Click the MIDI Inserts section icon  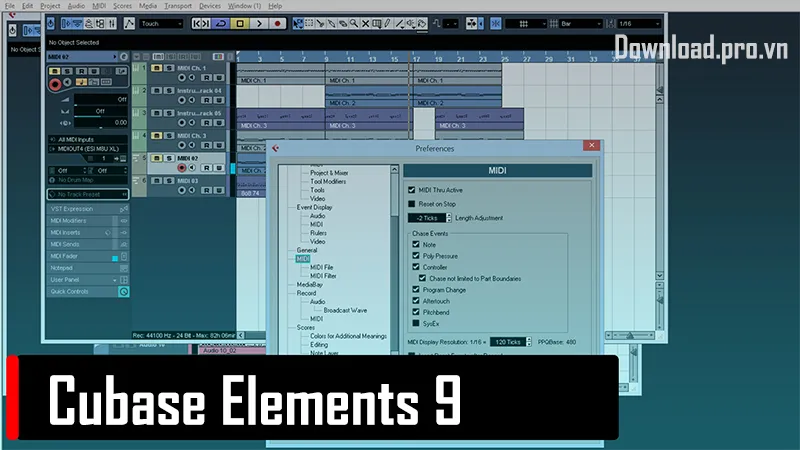coord(123,233)
